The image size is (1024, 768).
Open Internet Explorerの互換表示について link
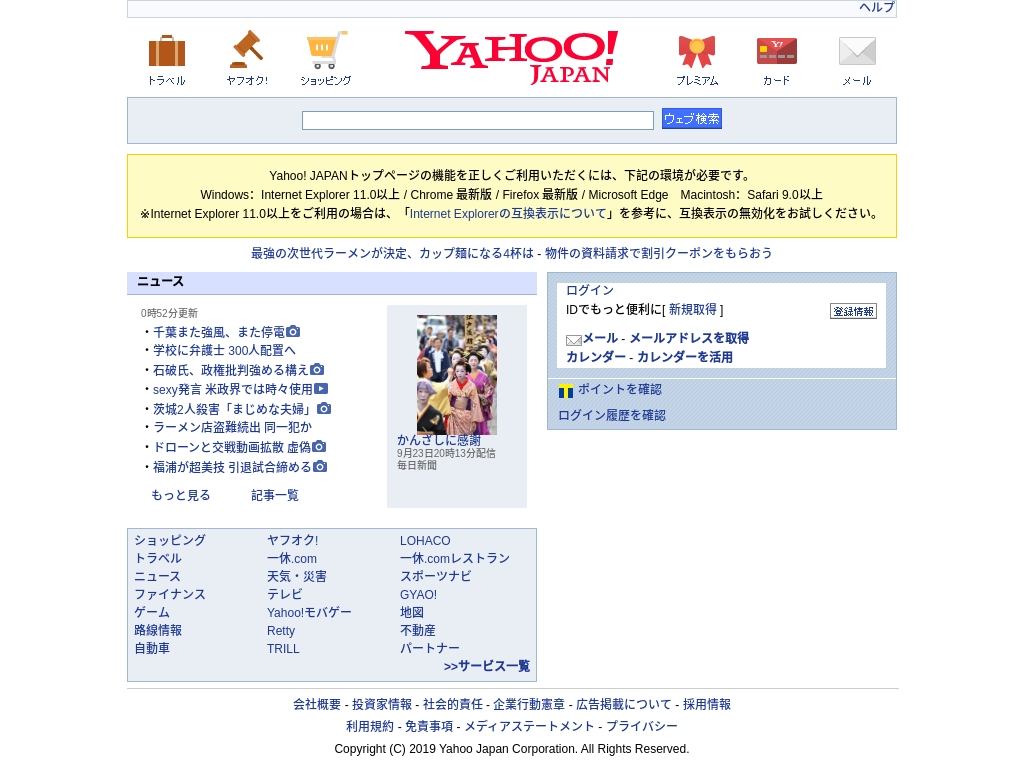(508, 214)
